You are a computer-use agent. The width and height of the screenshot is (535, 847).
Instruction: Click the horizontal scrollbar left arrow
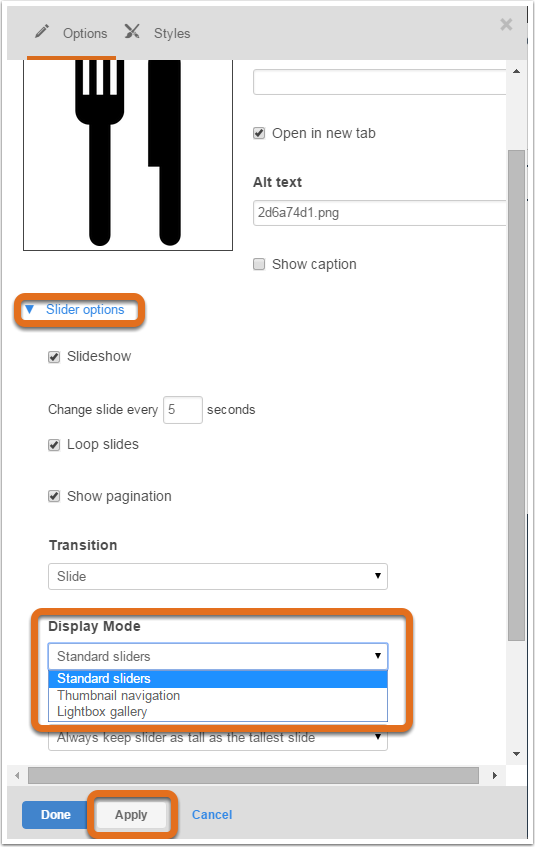pyautogui.click(x=17, y=776)
